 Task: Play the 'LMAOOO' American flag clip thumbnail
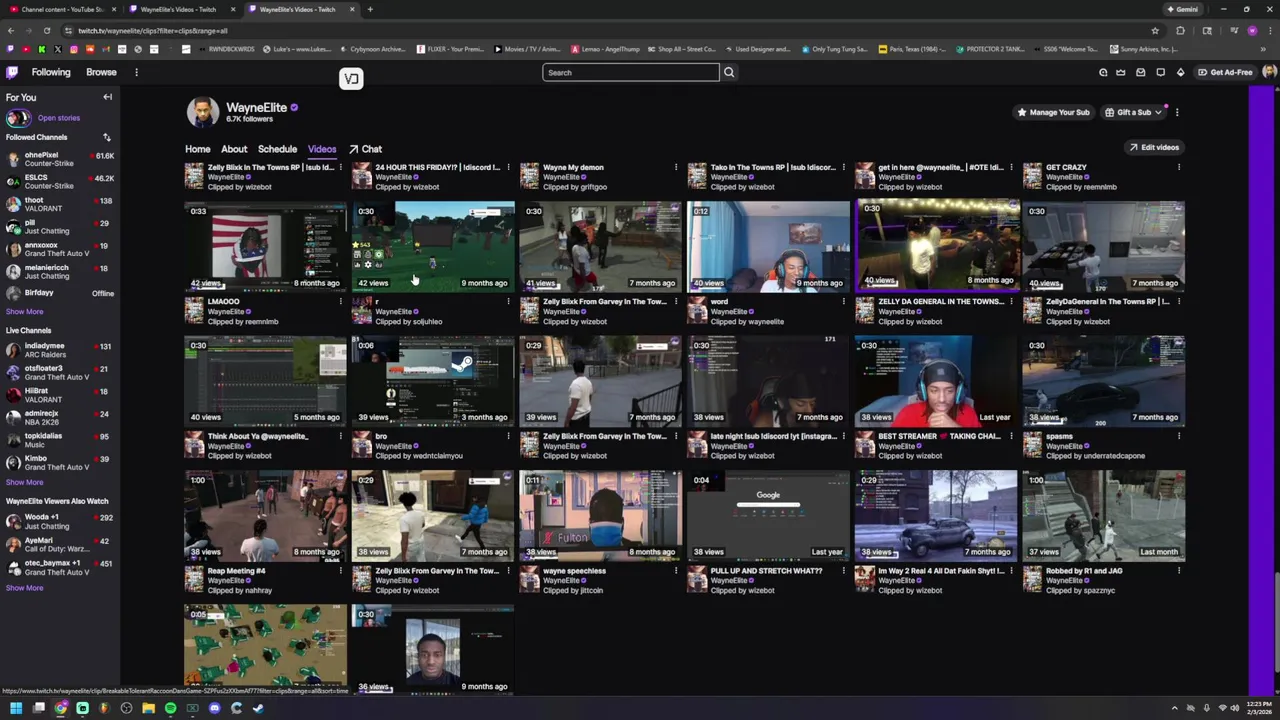[x=265, y=246]
